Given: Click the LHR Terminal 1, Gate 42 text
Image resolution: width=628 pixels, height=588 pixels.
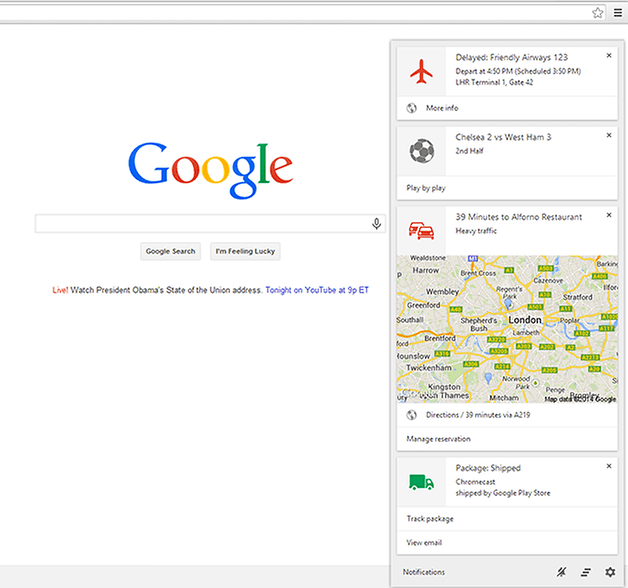Looking at the screenshot, I should [494, 82].
